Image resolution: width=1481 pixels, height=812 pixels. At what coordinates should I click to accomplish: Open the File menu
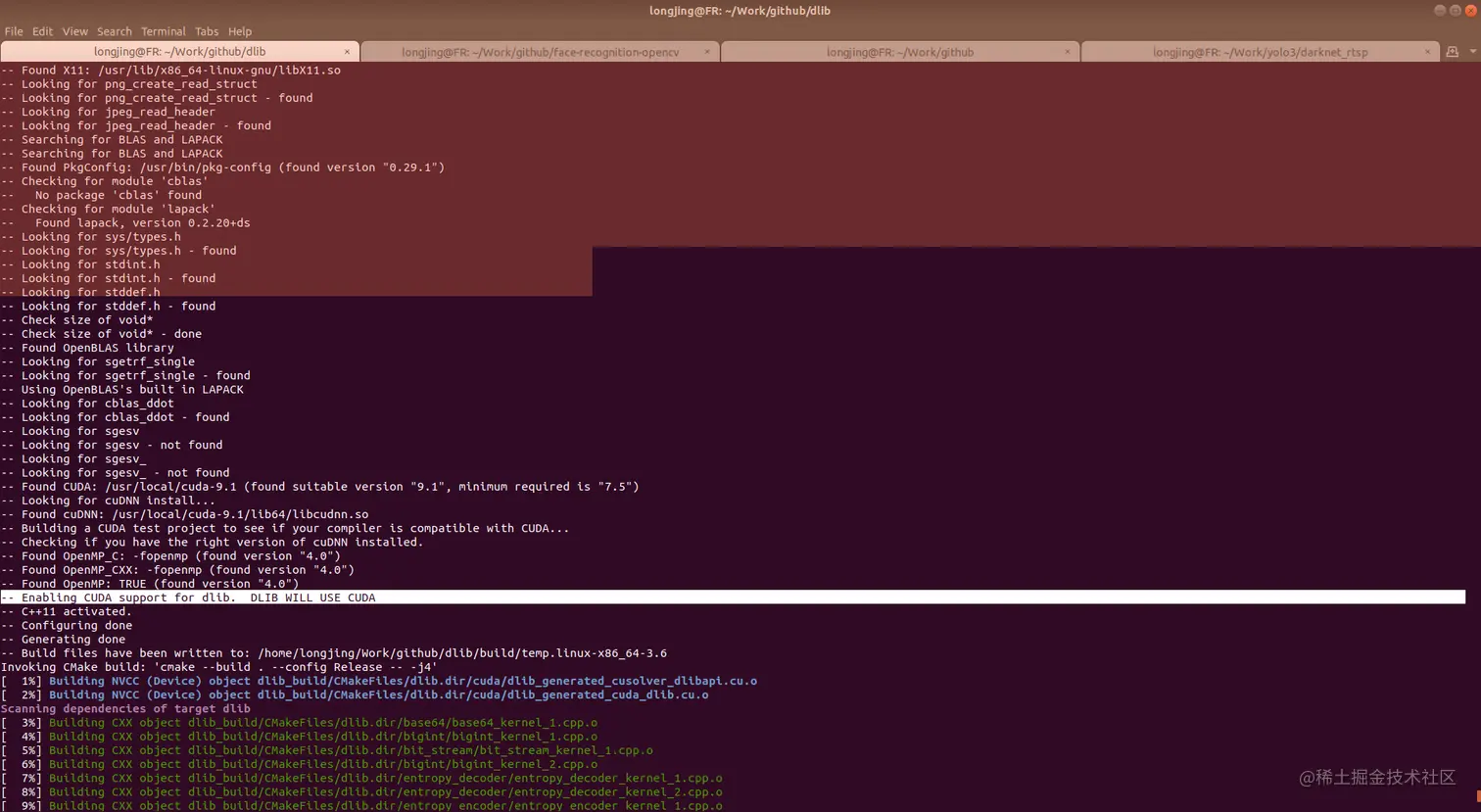coord(14,30)
